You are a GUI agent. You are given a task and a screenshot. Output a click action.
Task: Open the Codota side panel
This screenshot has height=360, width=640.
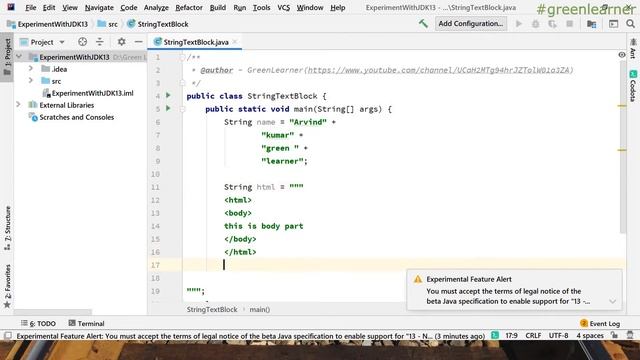click(x=633, y=86)
